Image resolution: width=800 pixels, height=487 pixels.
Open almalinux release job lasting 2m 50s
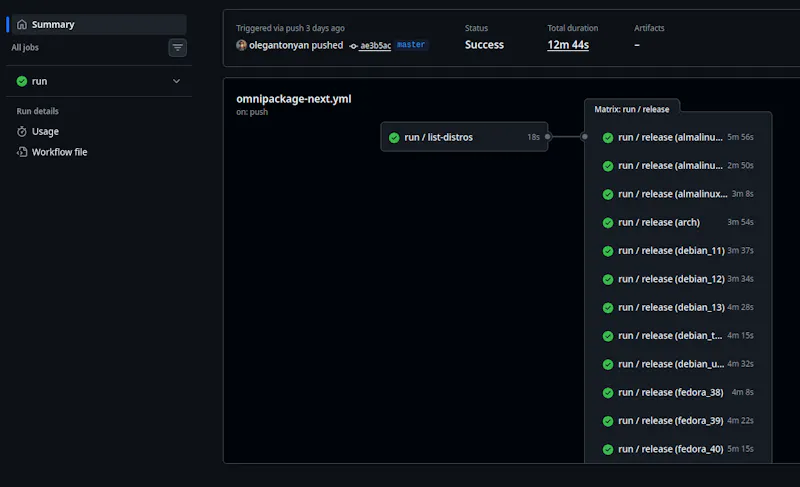678,166
